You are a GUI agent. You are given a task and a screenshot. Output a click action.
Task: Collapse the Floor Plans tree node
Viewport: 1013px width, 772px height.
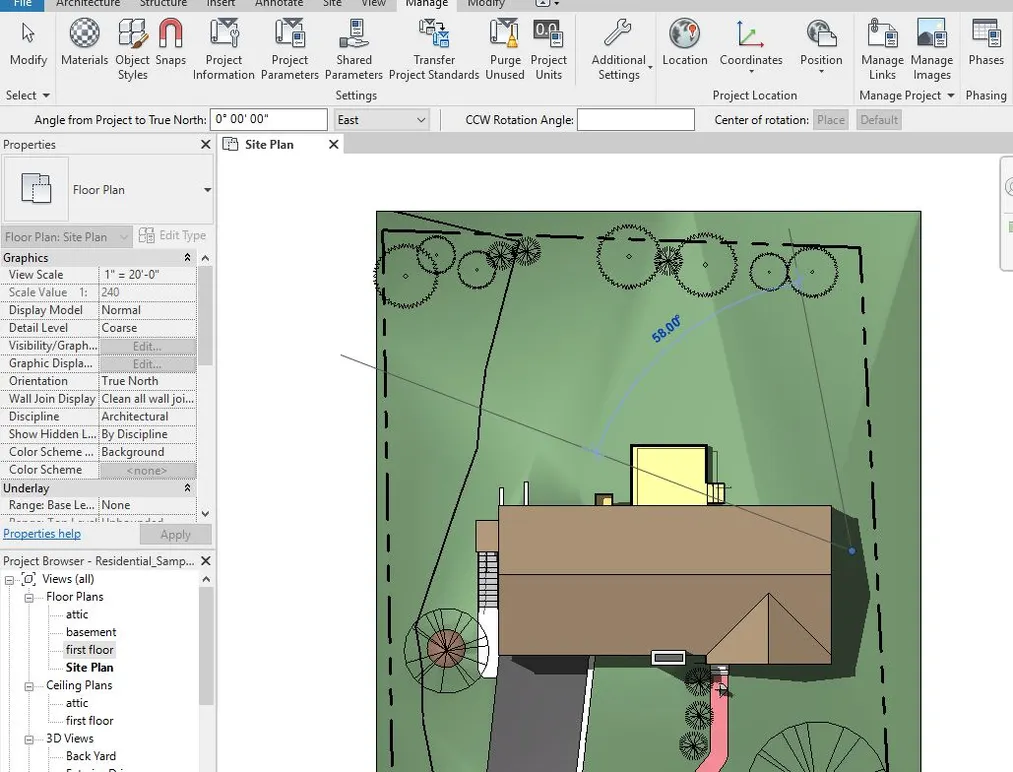30,597
